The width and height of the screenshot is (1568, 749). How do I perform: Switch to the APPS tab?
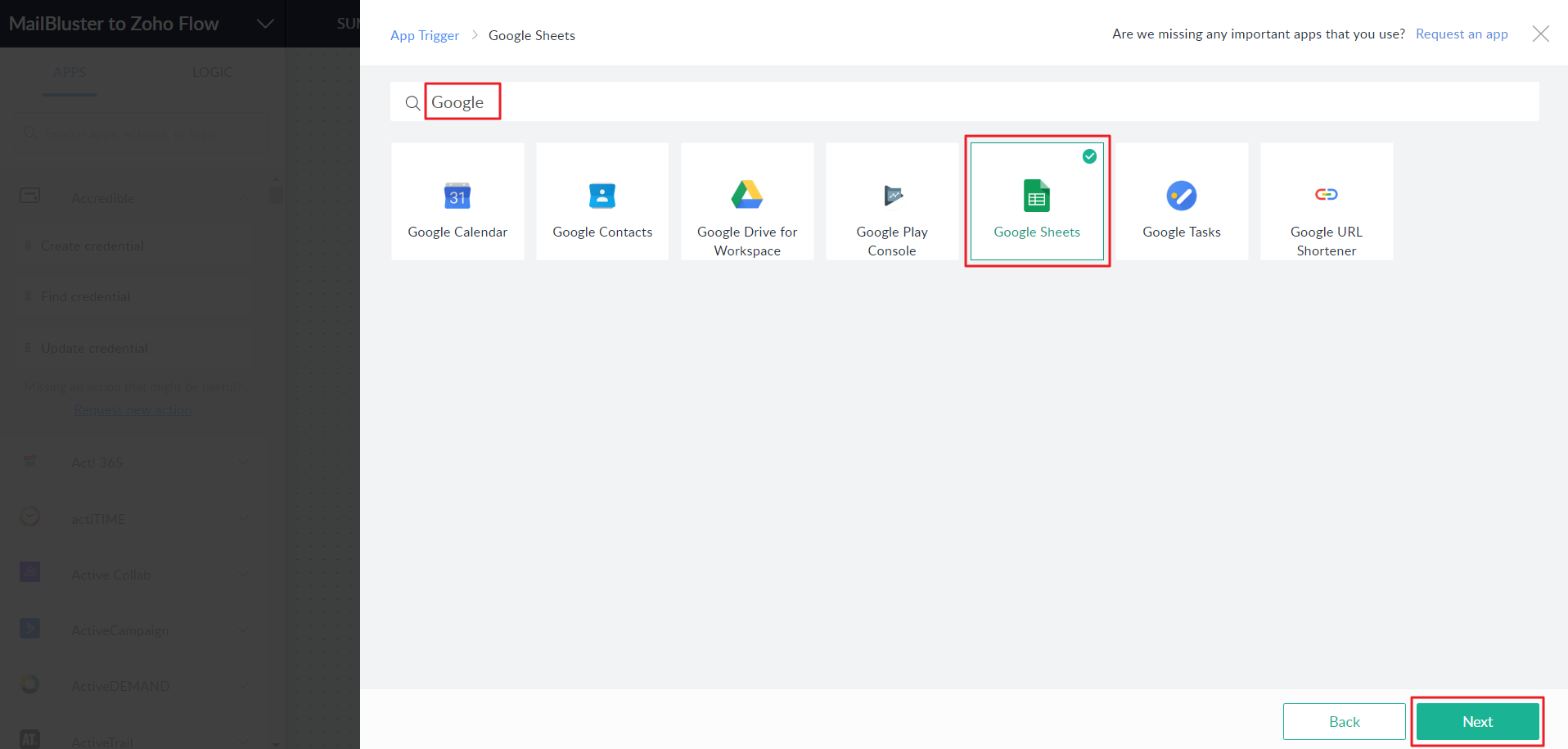(x=70, y=72)
